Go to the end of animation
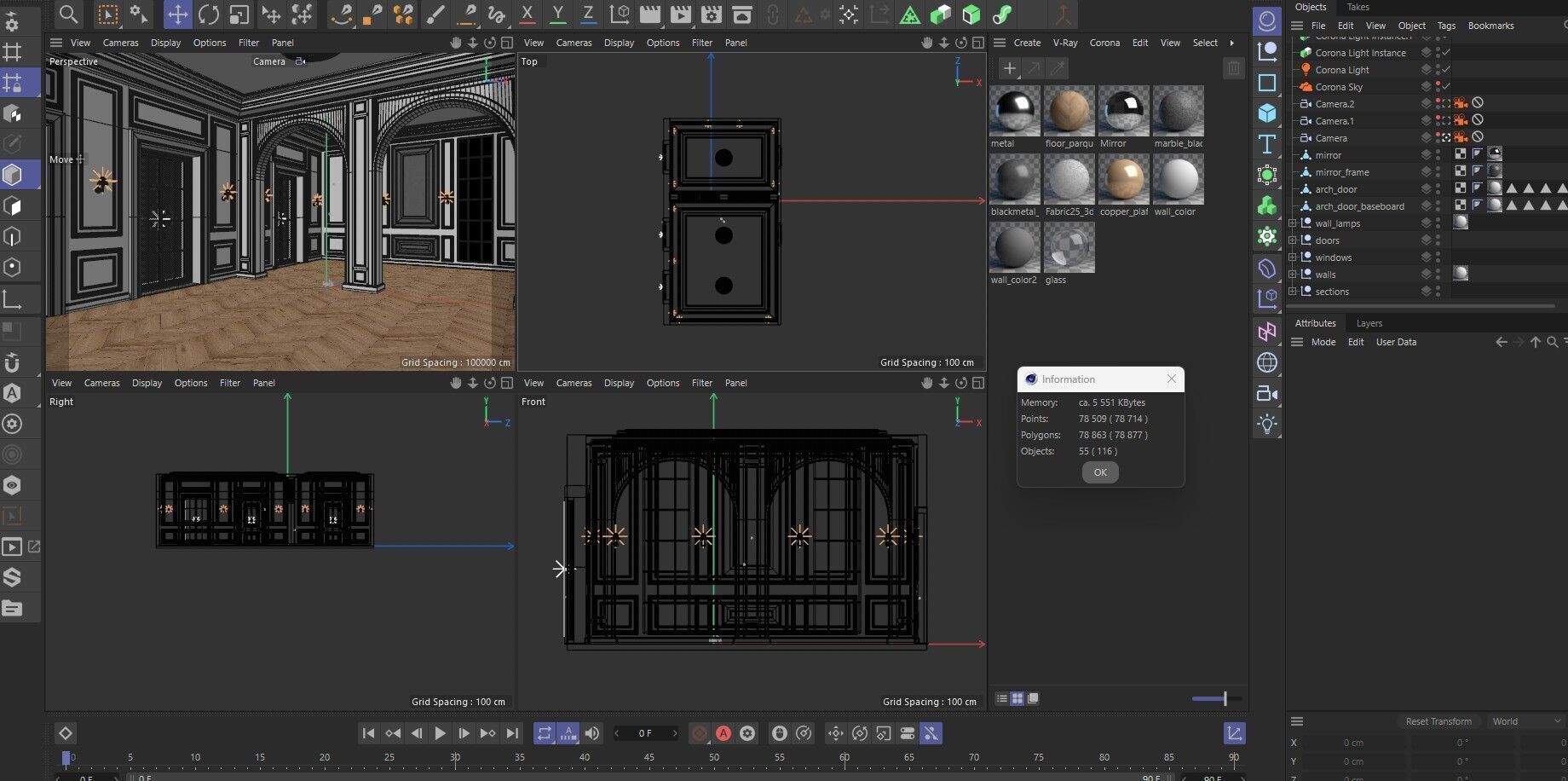Screen dimensions: 1568x781 512,733
